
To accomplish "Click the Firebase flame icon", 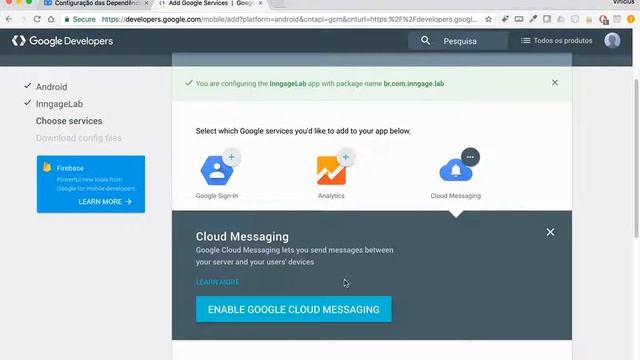I will click(x=47, y=167).
